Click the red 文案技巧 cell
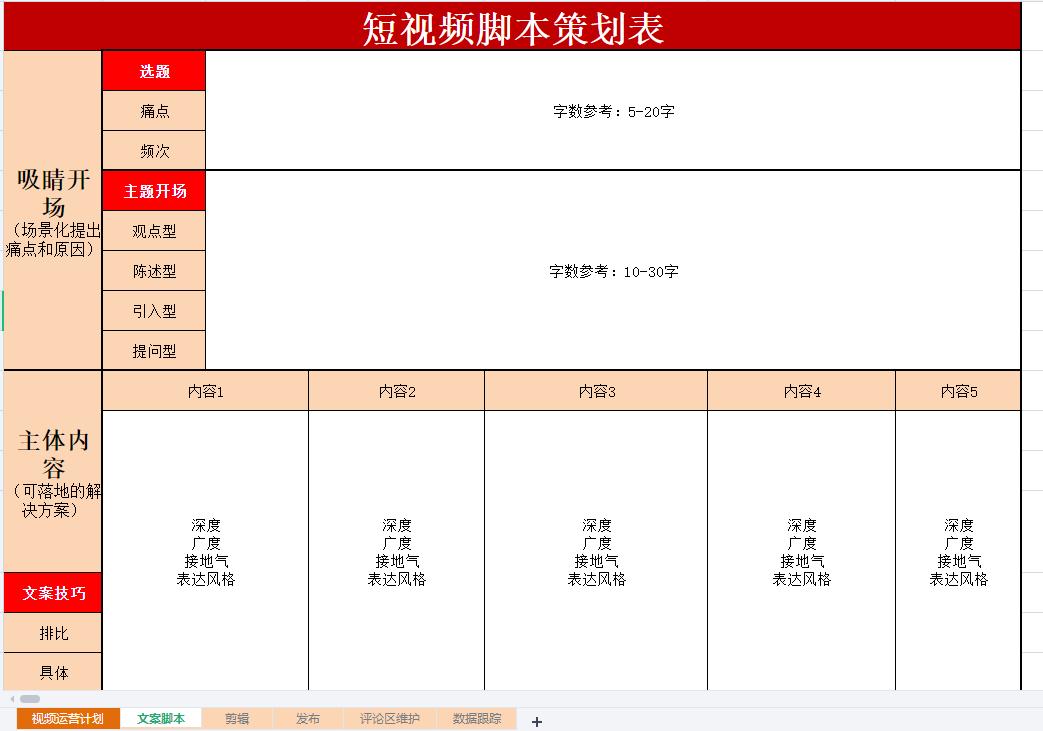Image resolution: width=1043 pixels, height=731 pixels. (52, 592)
